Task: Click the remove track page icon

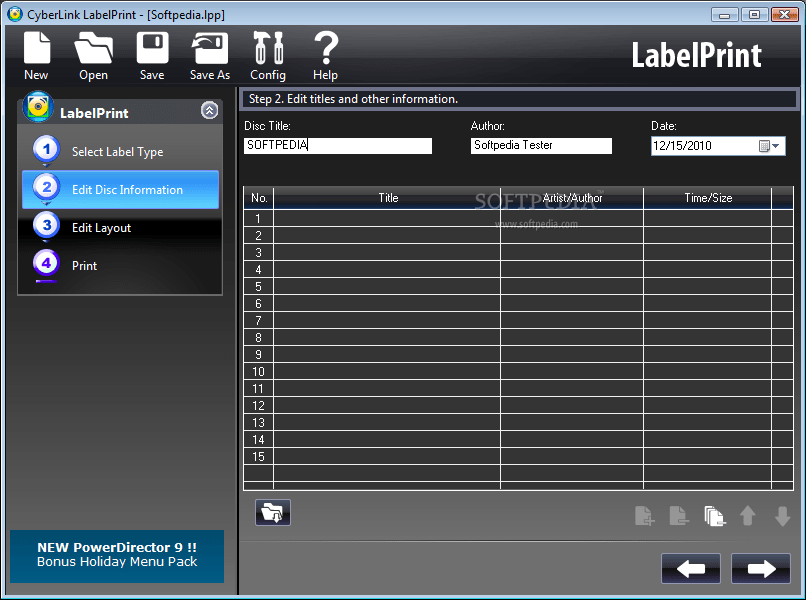Action: pos(679,516)
